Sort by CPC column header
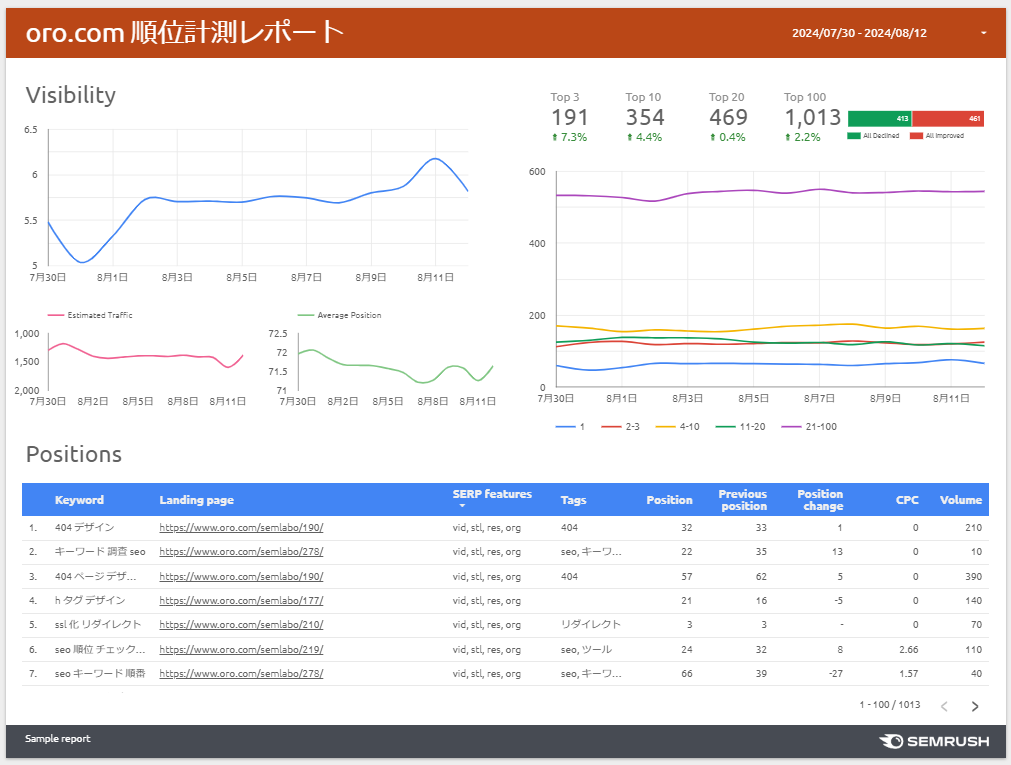 pos(907,500)
